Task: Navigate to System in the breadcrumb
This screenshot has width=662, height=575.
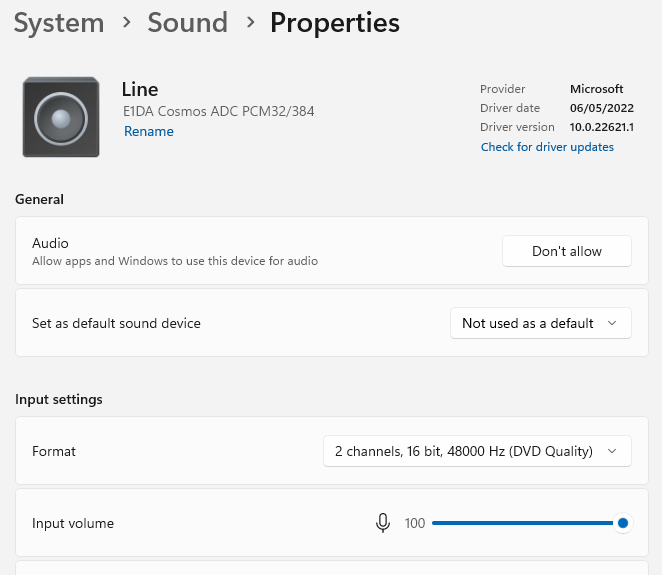Action: coord(59,23)
